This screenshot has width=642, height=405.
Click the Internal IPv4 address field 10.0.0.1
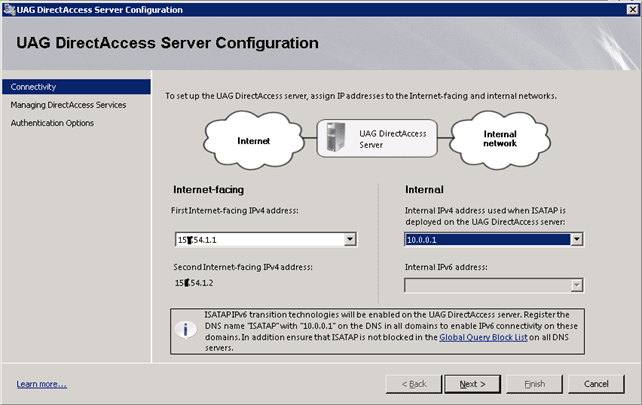coord(485,239)
